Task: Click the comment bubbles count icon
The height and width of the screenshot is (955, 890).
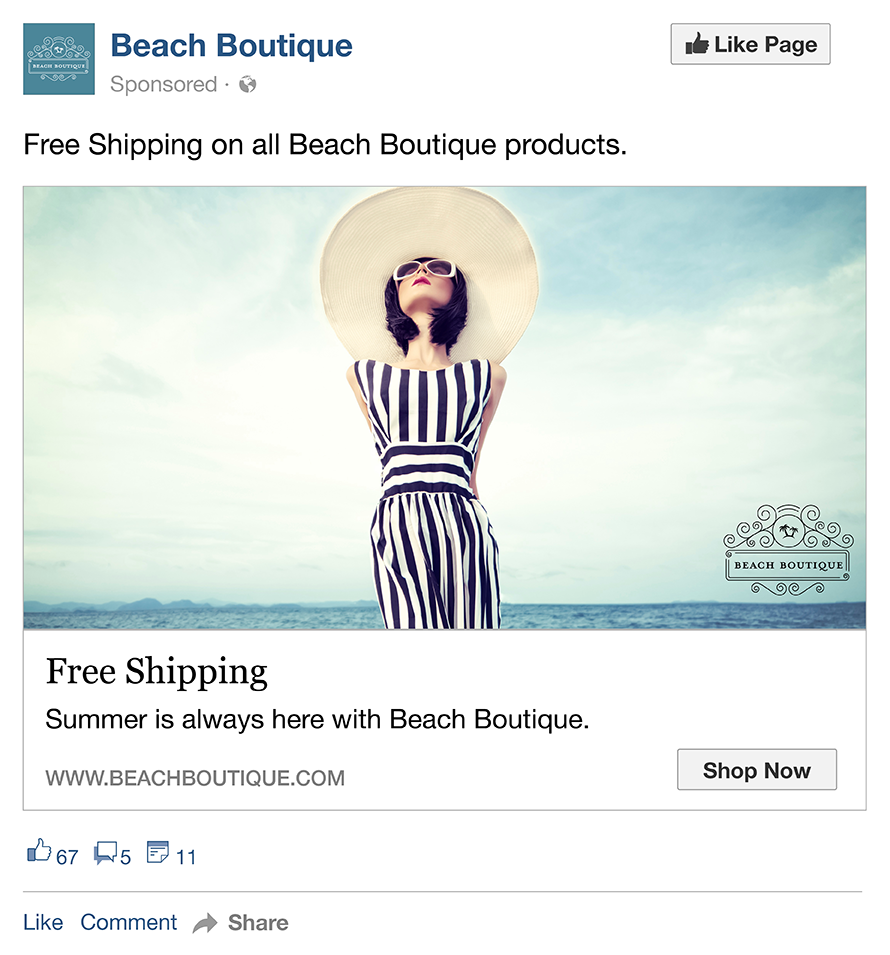Action: point(105,853)
